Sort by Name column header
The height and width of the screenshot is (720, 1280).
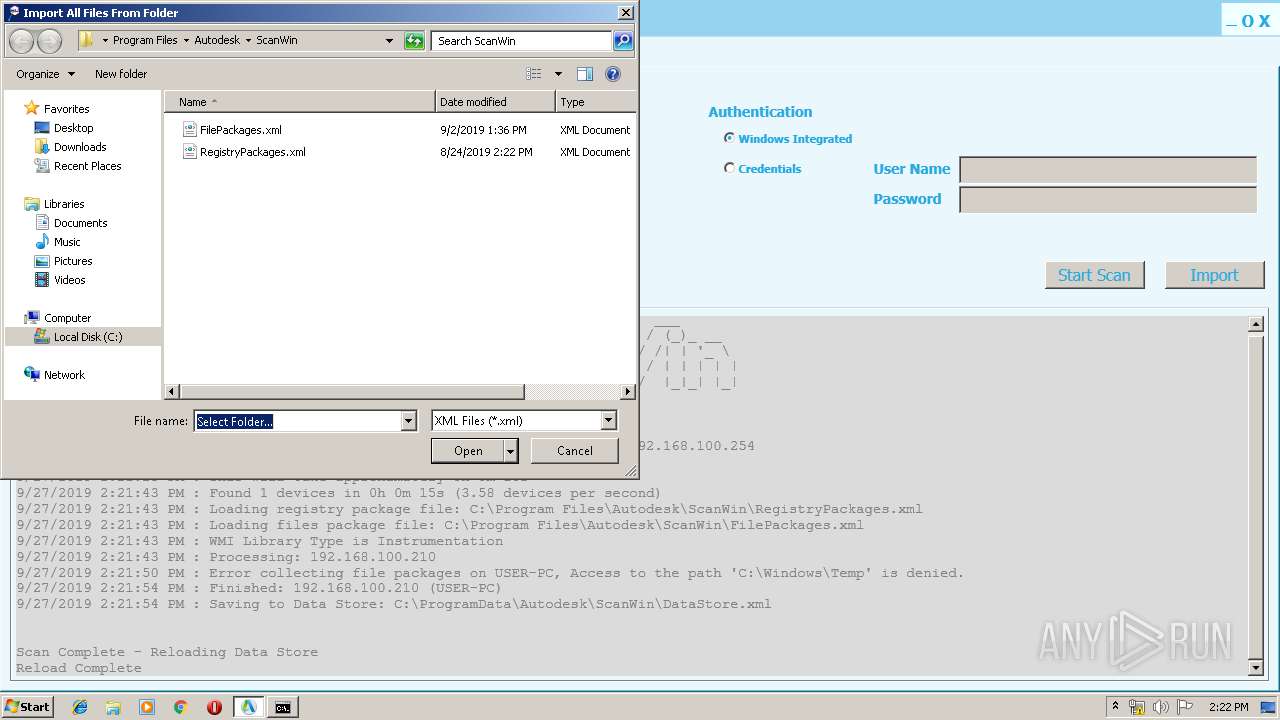click(x=300, y=102)
